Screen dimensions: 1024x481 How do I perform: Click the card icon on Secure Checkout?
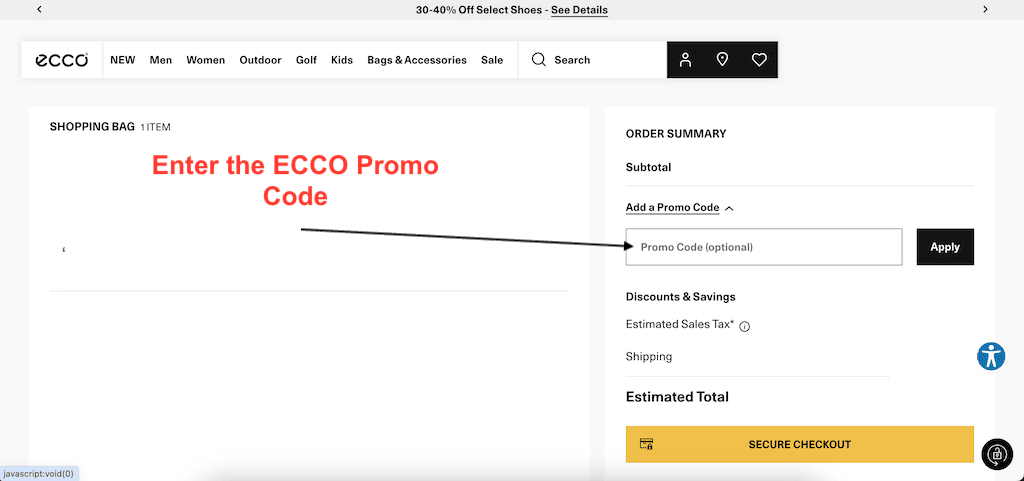(x=647, y=444)
